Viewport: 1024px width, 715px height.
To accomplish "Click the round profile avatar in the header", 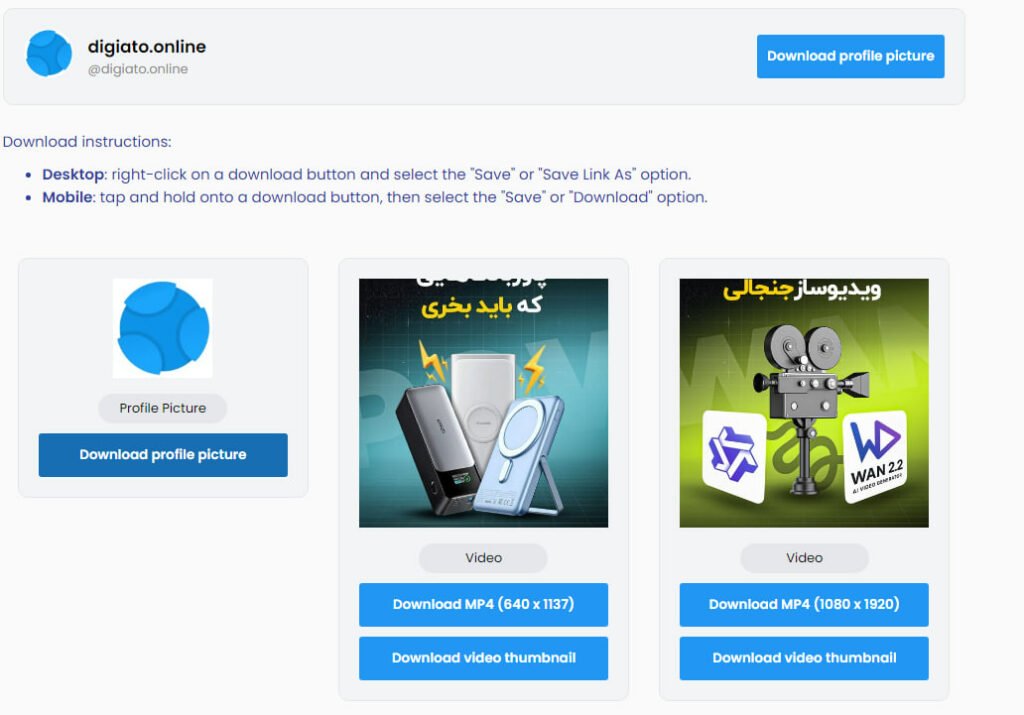I will [49, 54].
